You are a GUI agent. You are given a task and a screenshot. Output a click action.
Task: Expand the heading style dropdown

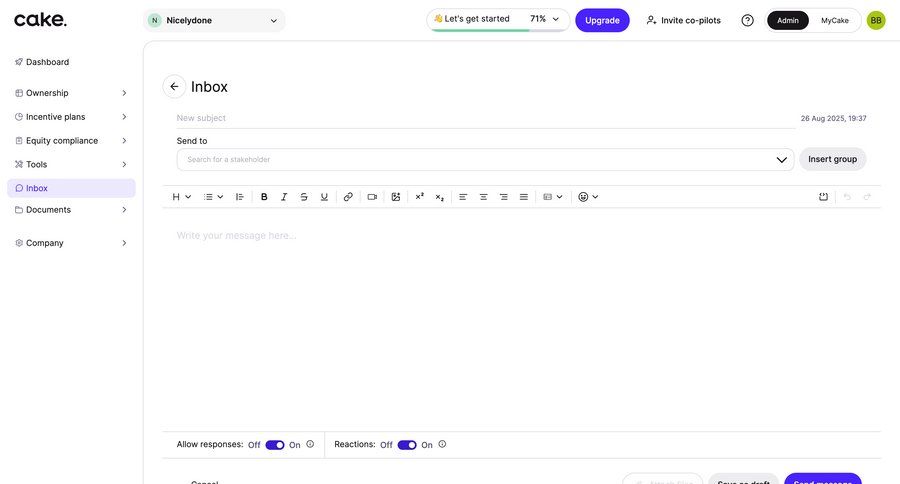pyautogui.click(x=181, y=197)
